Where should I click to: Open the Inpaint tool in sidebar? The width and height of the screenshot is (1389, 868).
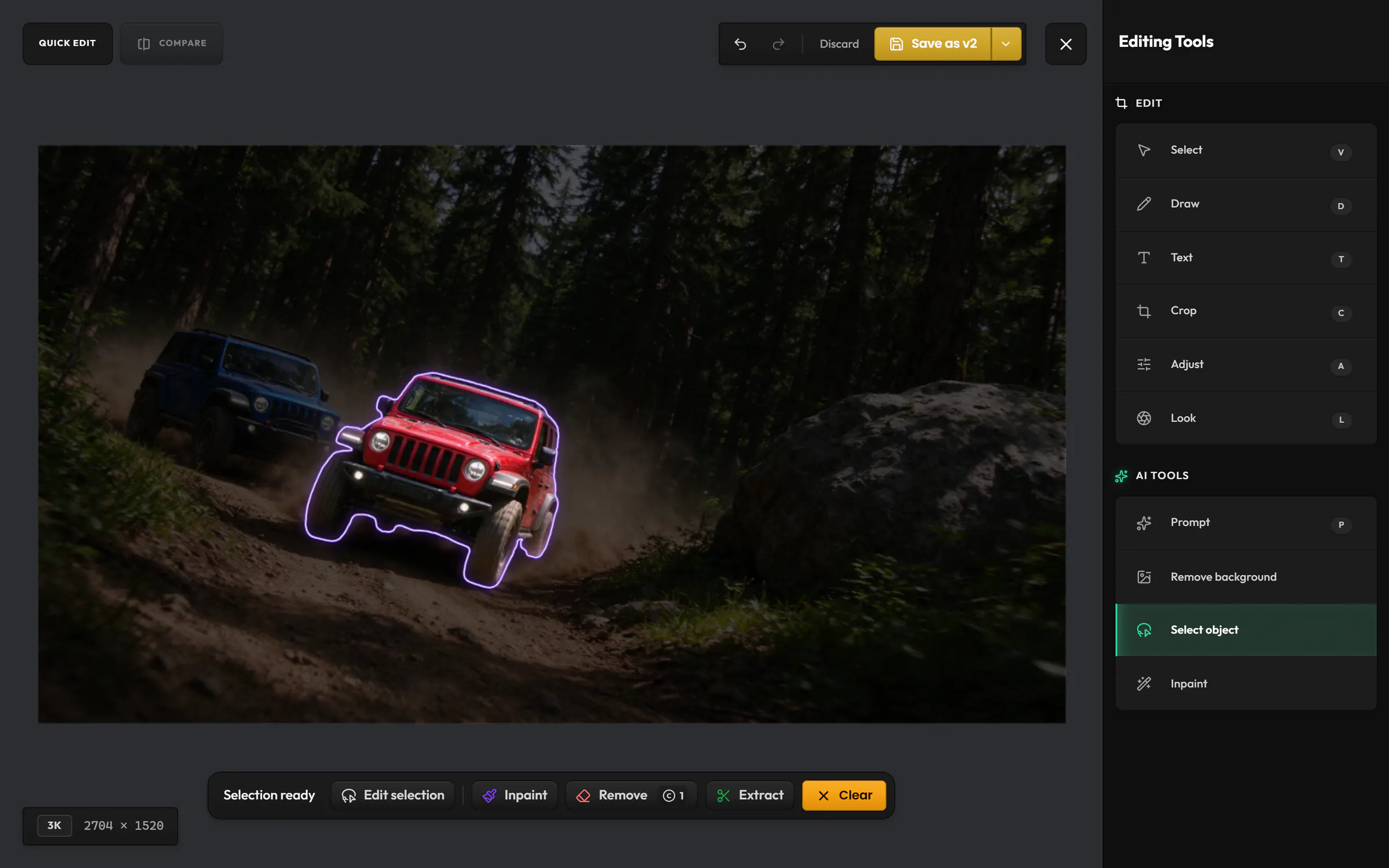[x=1245, y=683]
